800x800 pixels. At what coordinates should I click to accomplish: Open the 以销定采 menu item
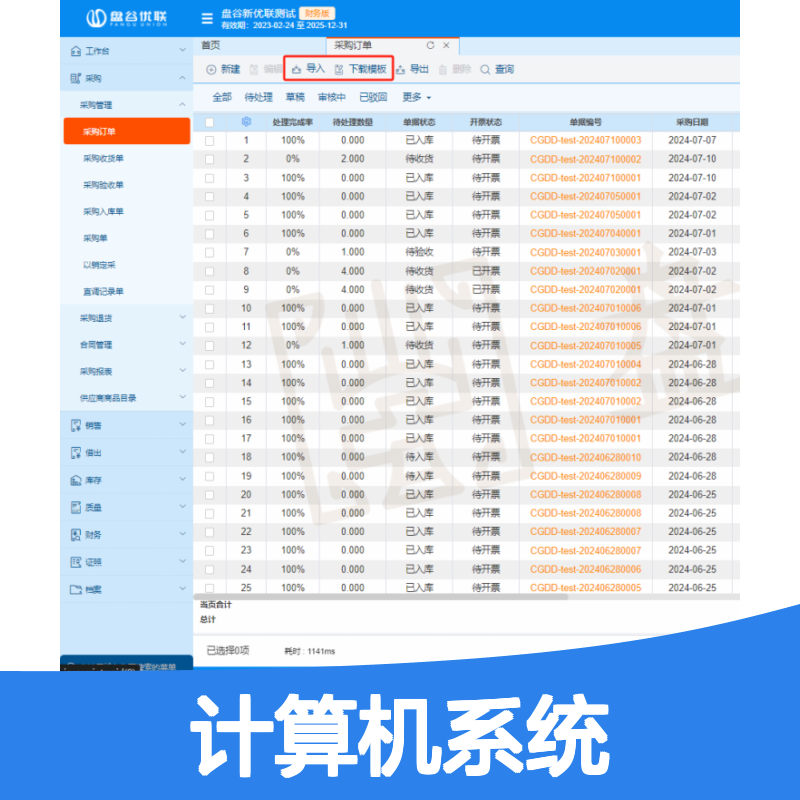click(x=99, y=265)
